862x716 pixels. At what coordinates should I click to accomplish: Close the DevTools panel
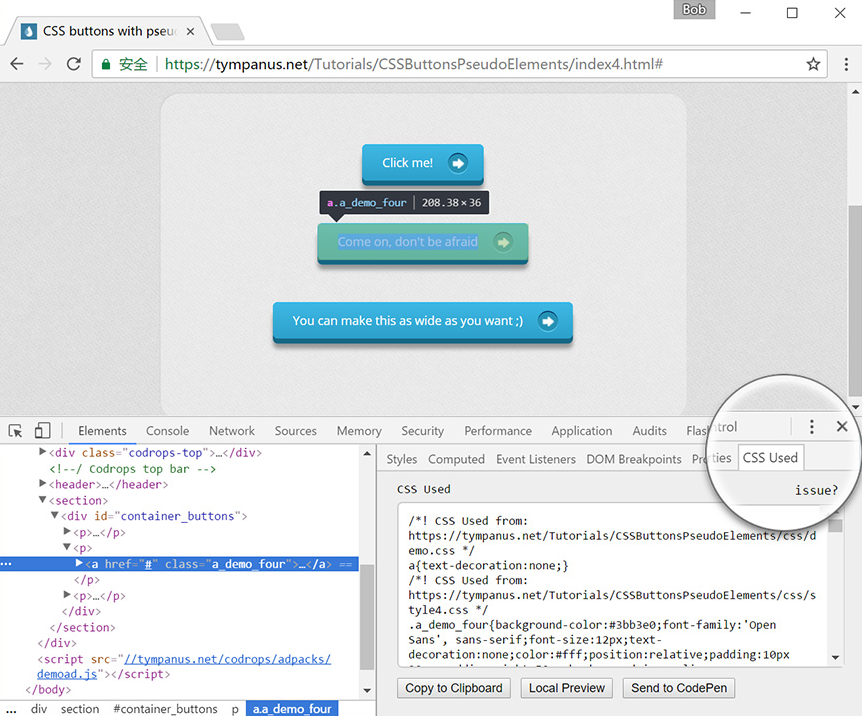pyautogui.click(x=842, y=427)
